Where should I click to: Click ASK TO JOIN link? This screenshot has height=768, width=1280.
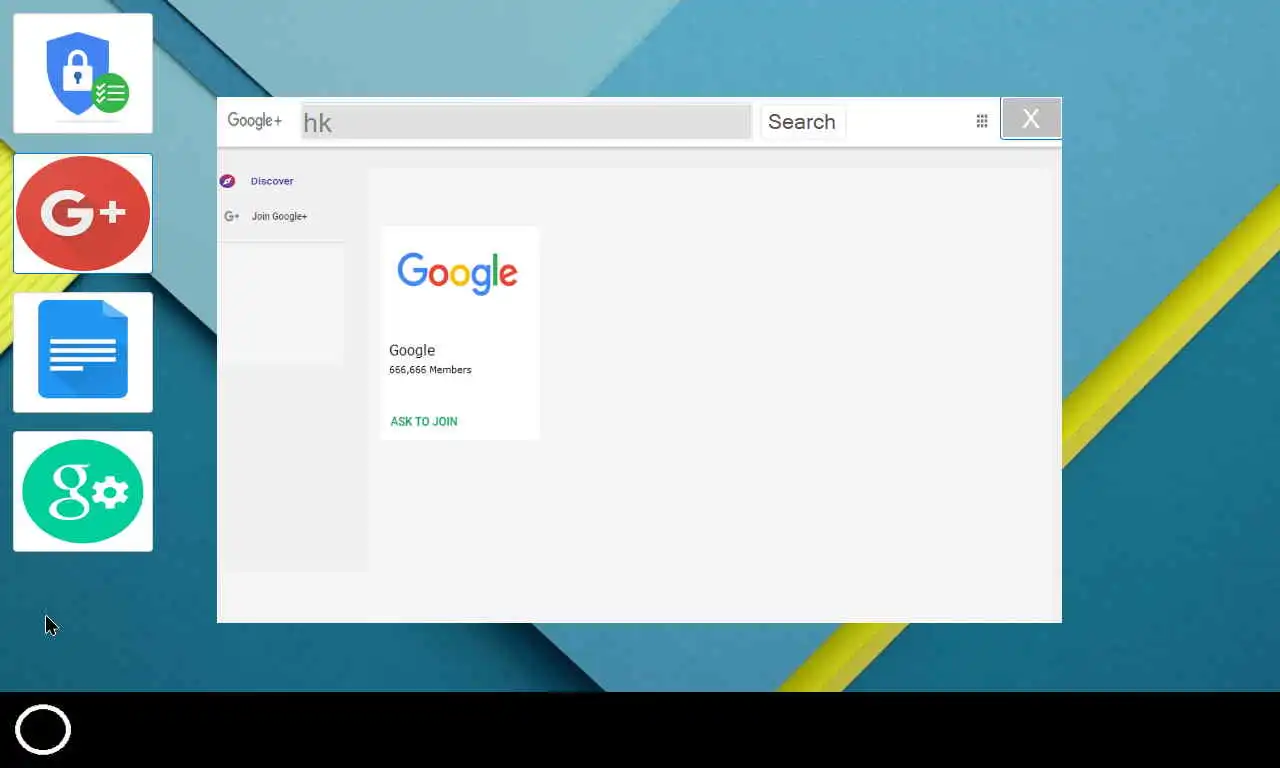click(x=424, y=421)
